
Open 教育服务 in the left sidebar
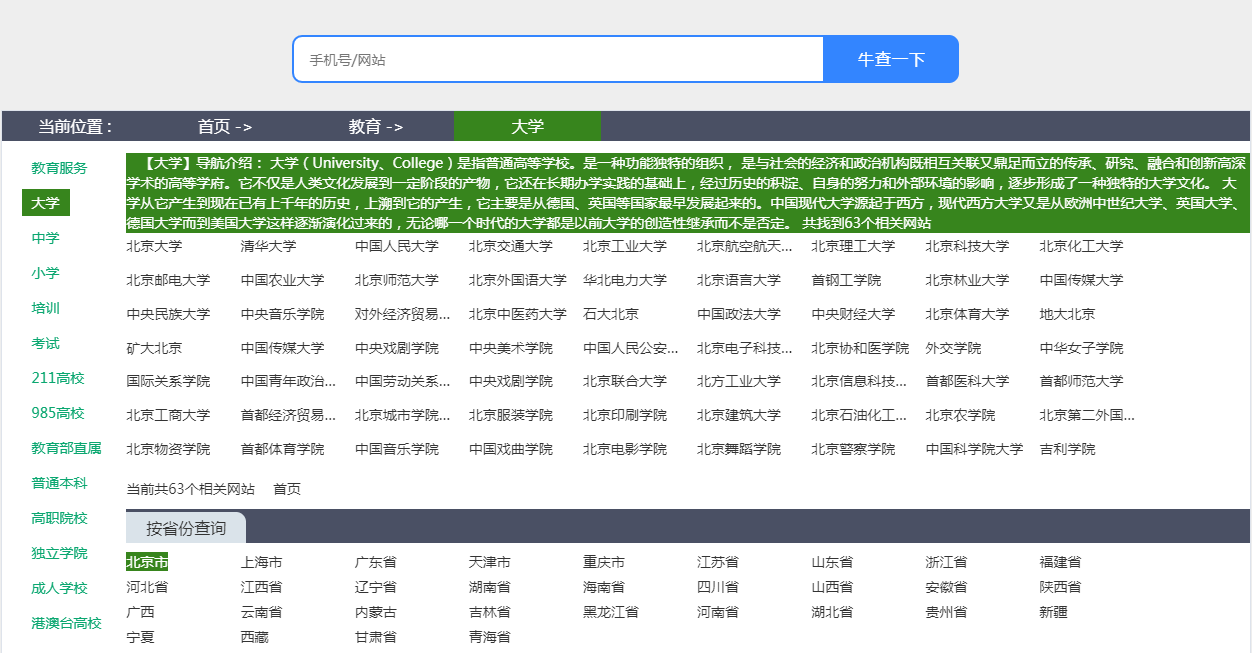point(59,168)
